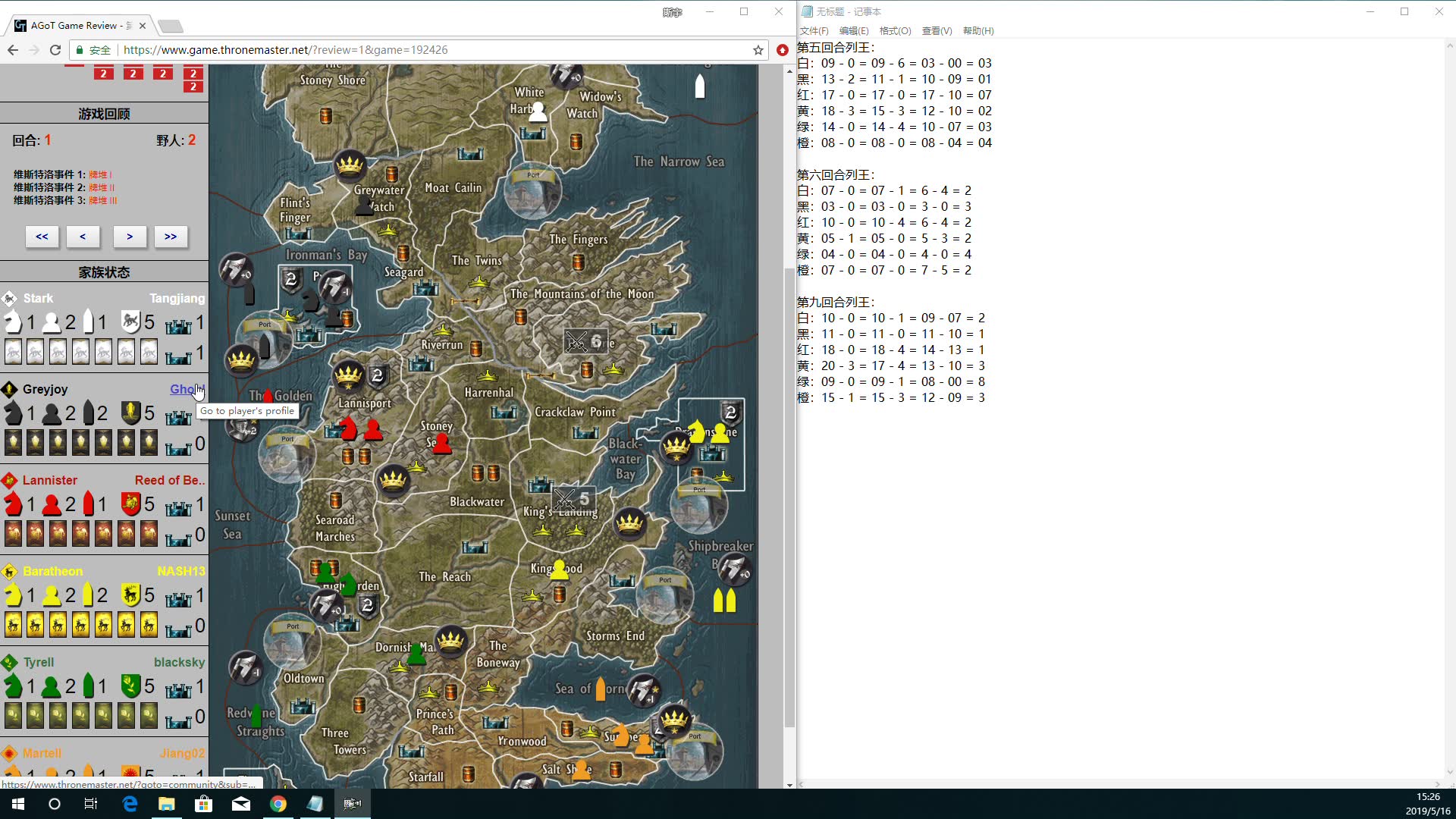Open Stark player Tangjiang profile
Image resolution: width=1456 pixels, height=819 pixels.
pos(177,298)
